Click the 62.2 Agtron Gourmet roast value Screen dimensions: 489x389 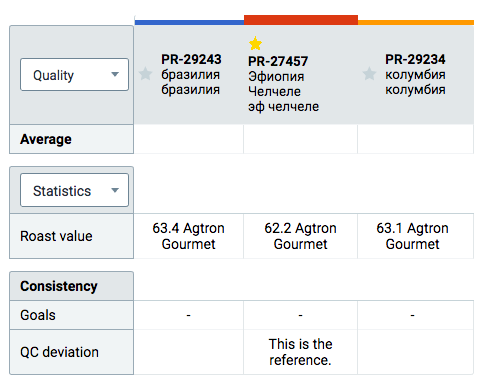point(300,236)
